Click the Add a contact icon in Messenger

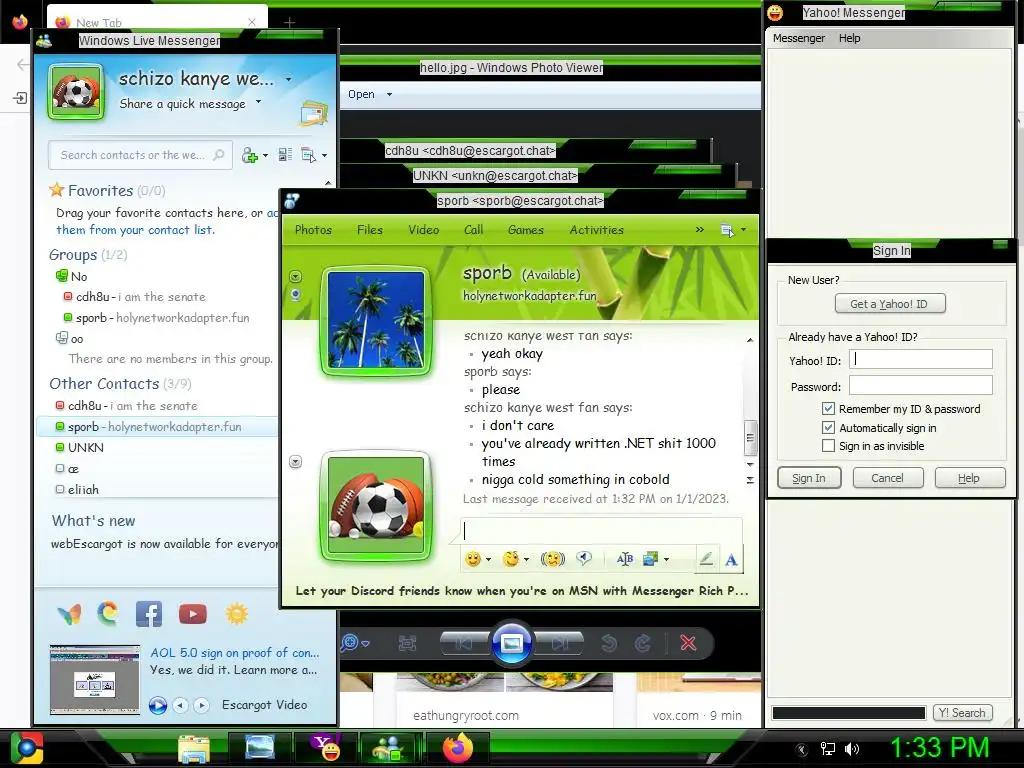250,155
